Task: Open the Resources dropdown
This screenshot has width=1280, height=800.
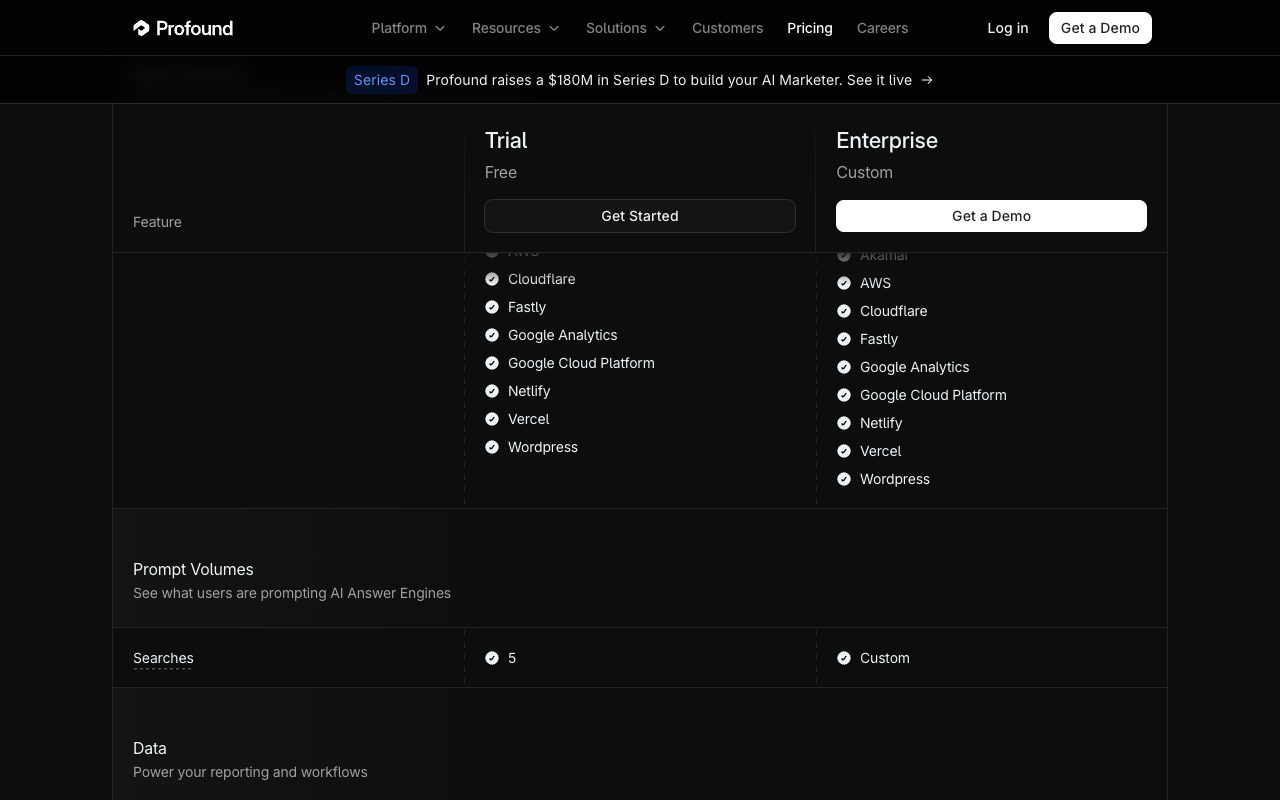Action: pyautogui.click(x=516, y=28)
